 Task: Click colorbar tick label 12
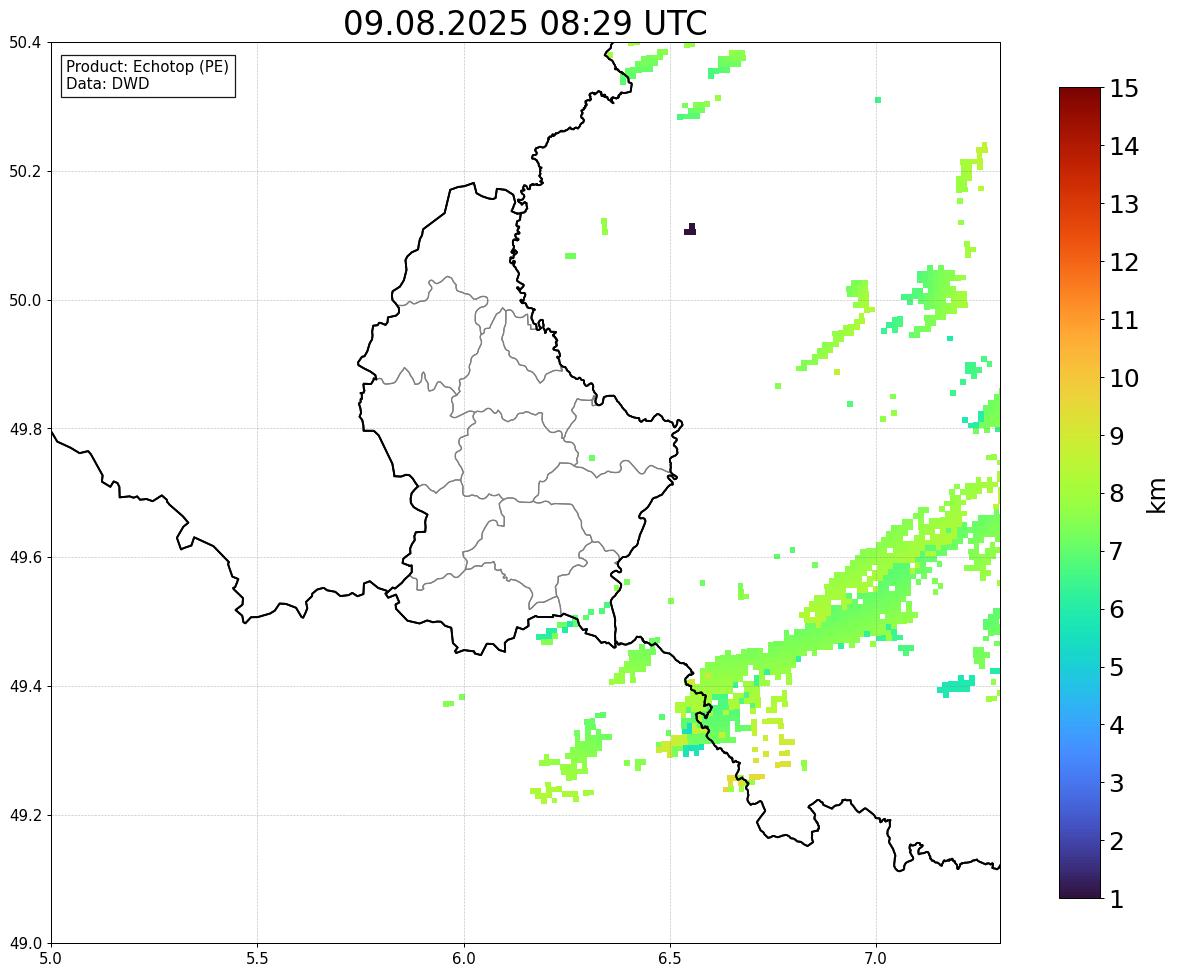click(x=1124, y=262)
